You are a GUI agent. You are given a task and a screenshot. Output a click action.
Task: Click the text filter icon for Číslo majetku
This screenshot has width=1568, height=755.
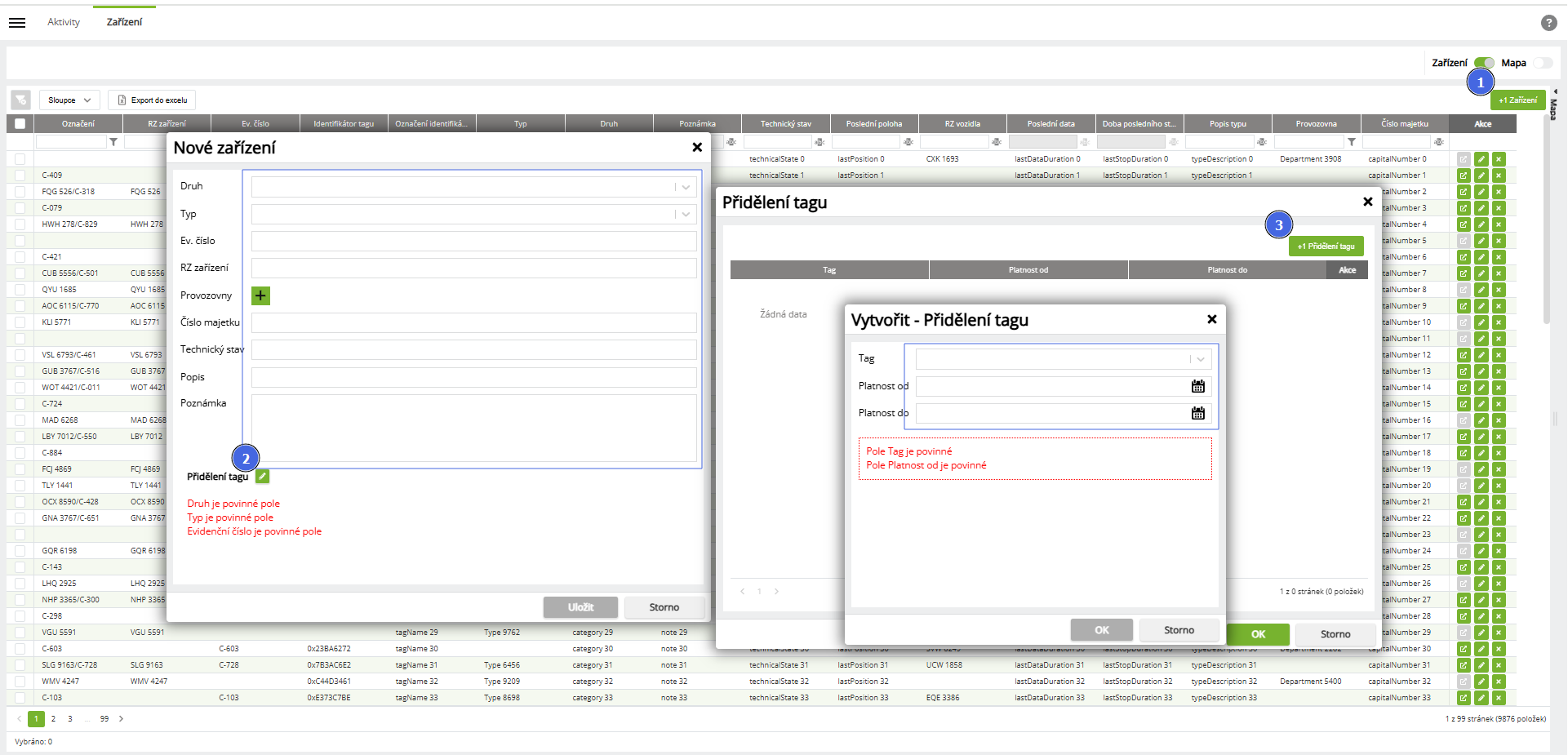(1439, 142)
